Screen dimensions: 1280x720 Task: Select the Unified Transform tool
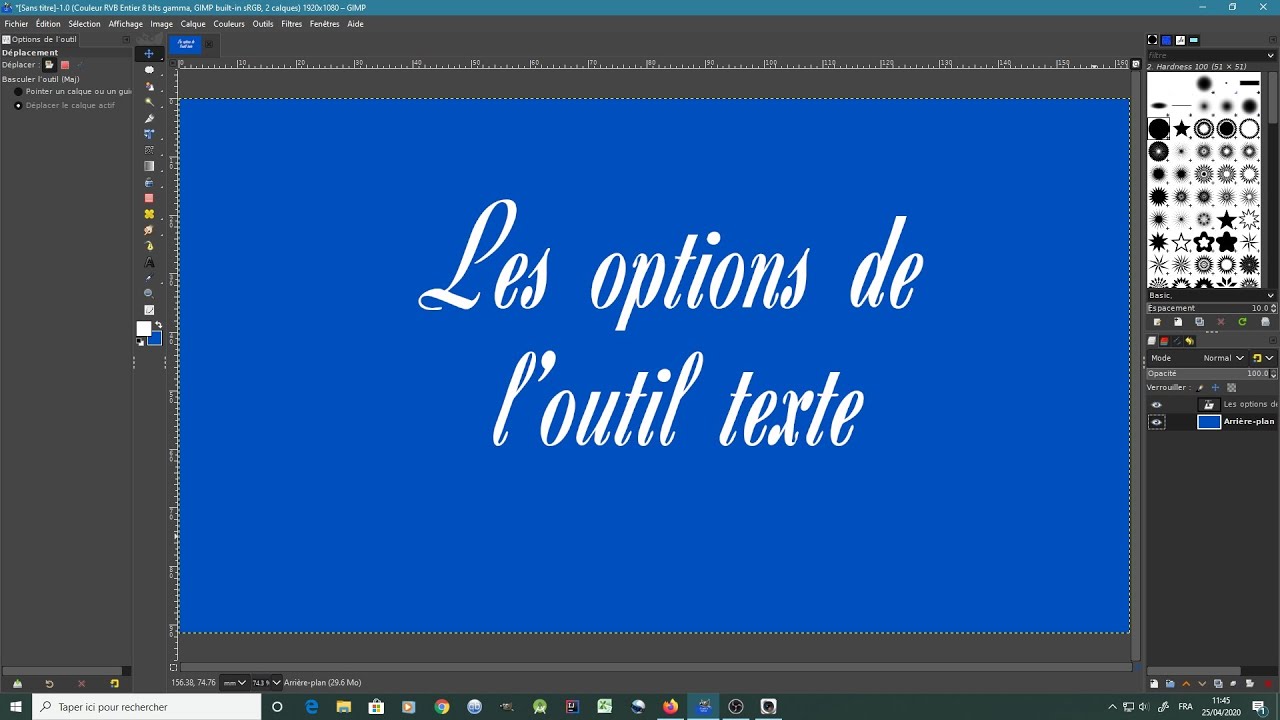click(149, 135)
